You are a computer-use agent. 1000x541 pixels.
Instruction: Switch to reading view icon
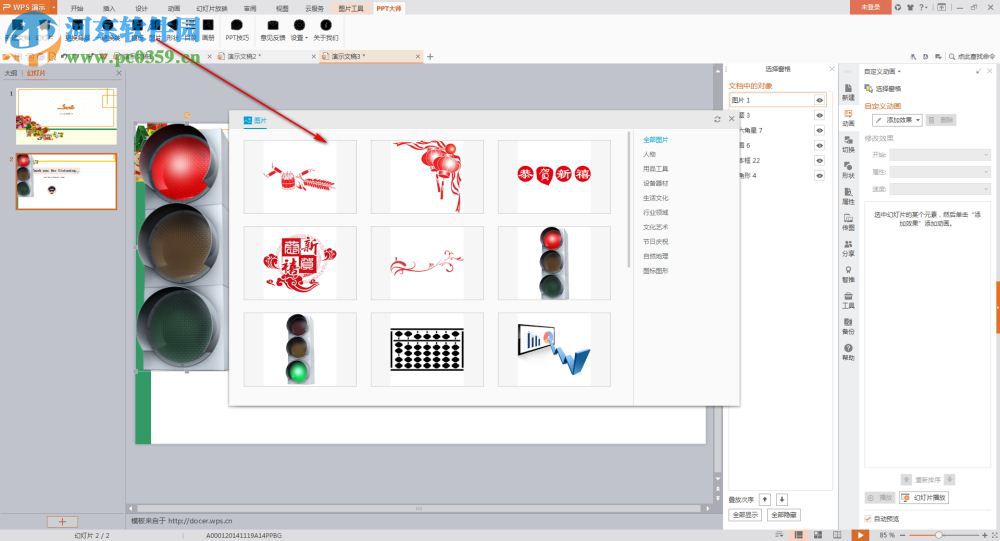837,535
